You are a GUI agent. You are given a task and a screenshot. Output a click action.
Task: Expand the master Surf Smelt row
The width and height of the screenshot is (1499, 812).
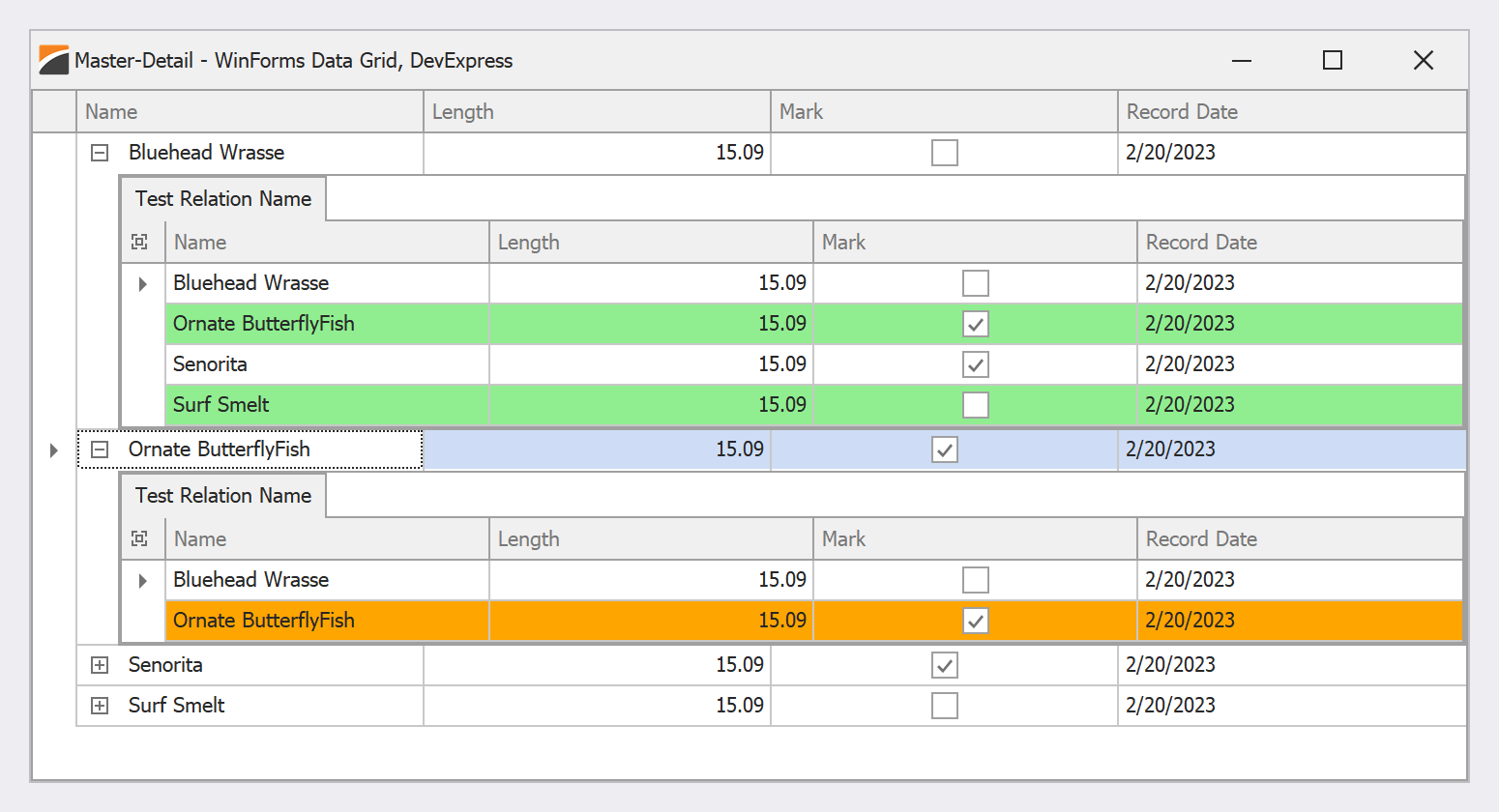click(100, 706)
